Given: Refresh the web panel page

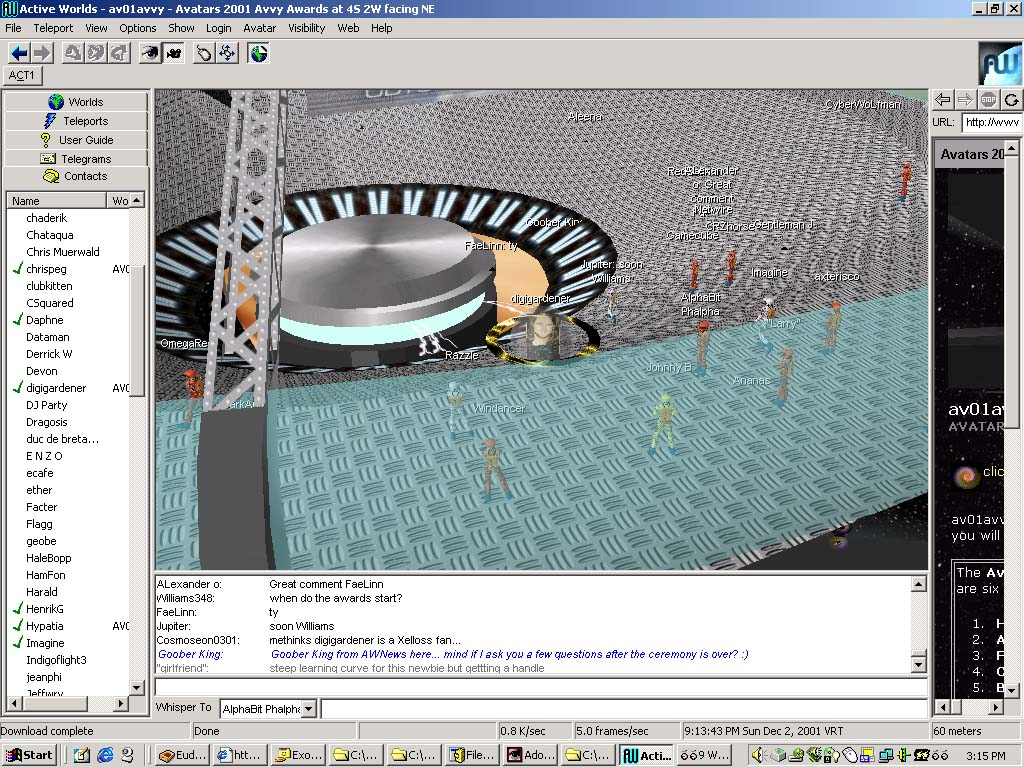Looking at the screenshot, I should point(1011,99).
